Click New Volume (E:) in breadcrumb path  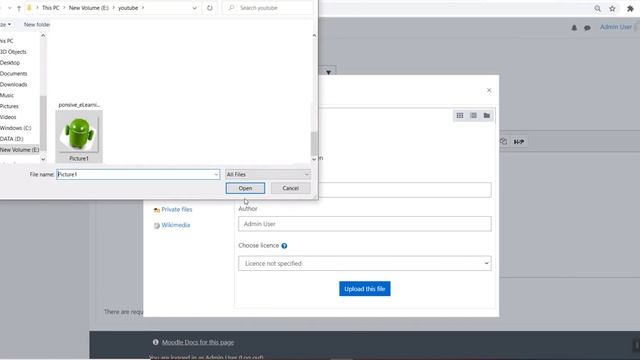click(x=89, y=8)
